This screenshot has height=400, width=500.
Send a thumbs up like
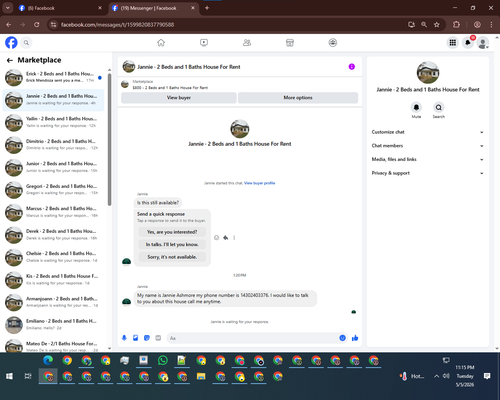click(x=355, y=338)
